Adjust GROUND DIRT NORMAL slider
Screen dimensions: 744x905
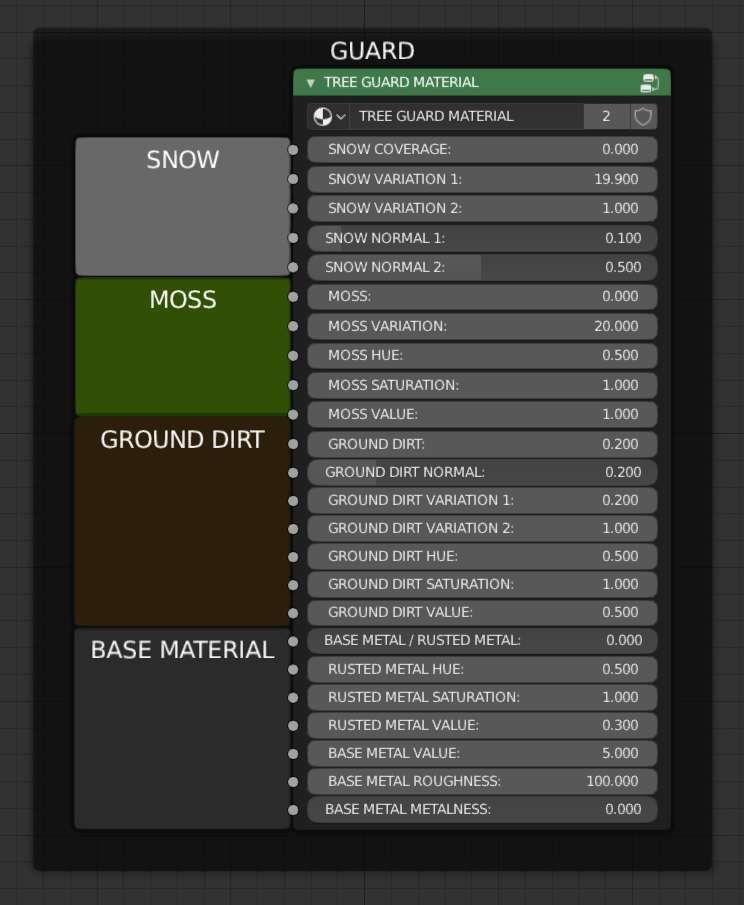click(x=482, y=473)
